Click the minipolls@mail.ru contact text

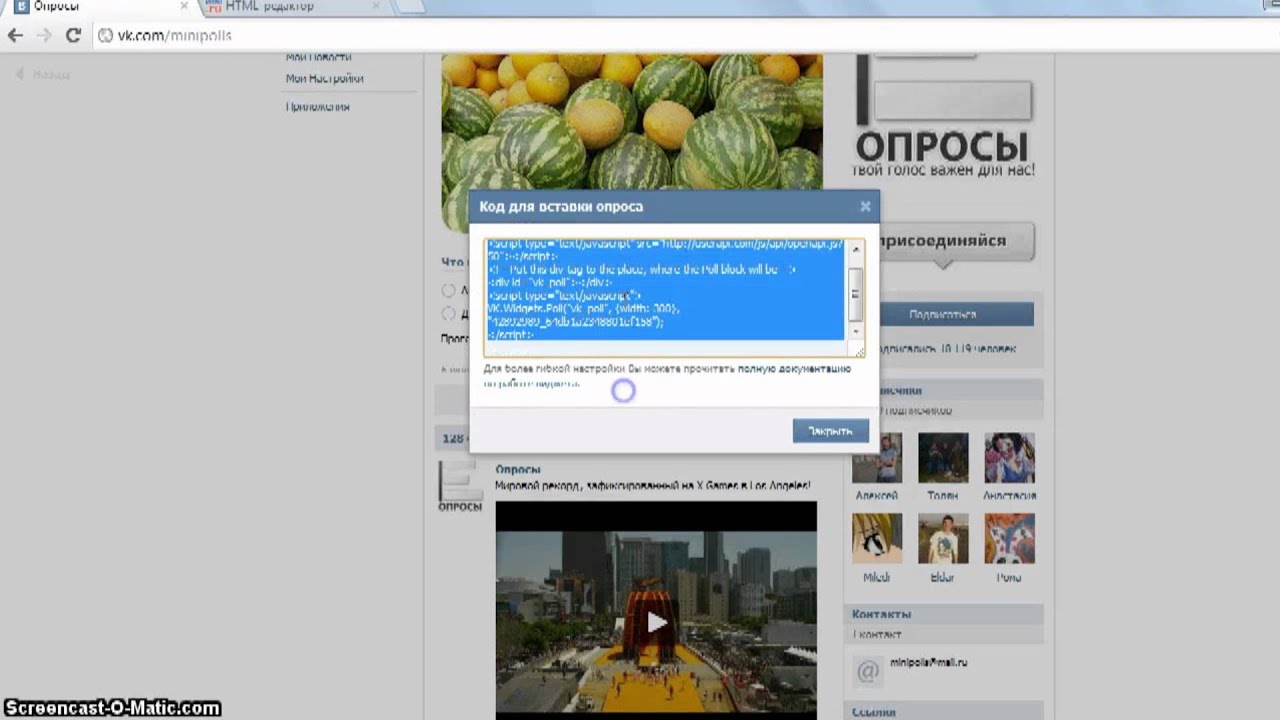pyautogui.click(x=929, y=663)
